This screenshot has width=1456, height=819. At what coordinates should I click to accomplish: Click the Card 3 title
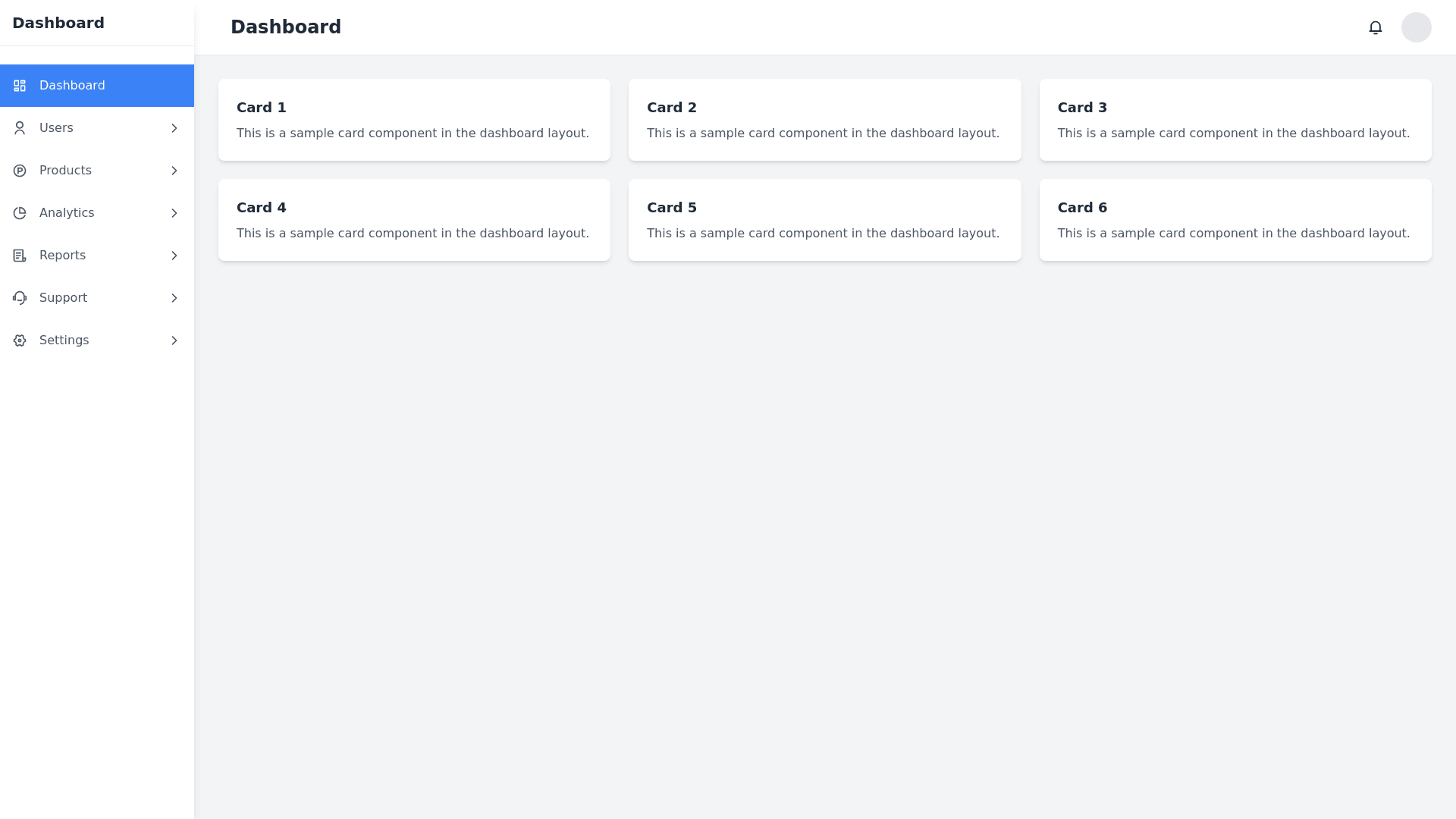[1082, 108]
